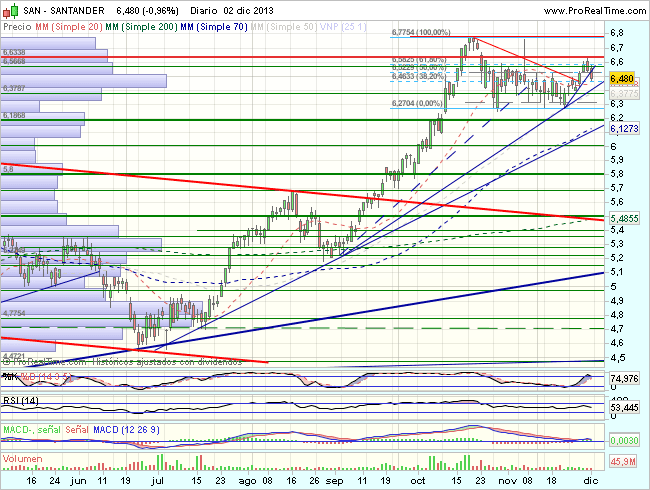Click the date 02 dic 2013
Screen dimensions: 650x490
pyautogui.click(x=248, y=11)
